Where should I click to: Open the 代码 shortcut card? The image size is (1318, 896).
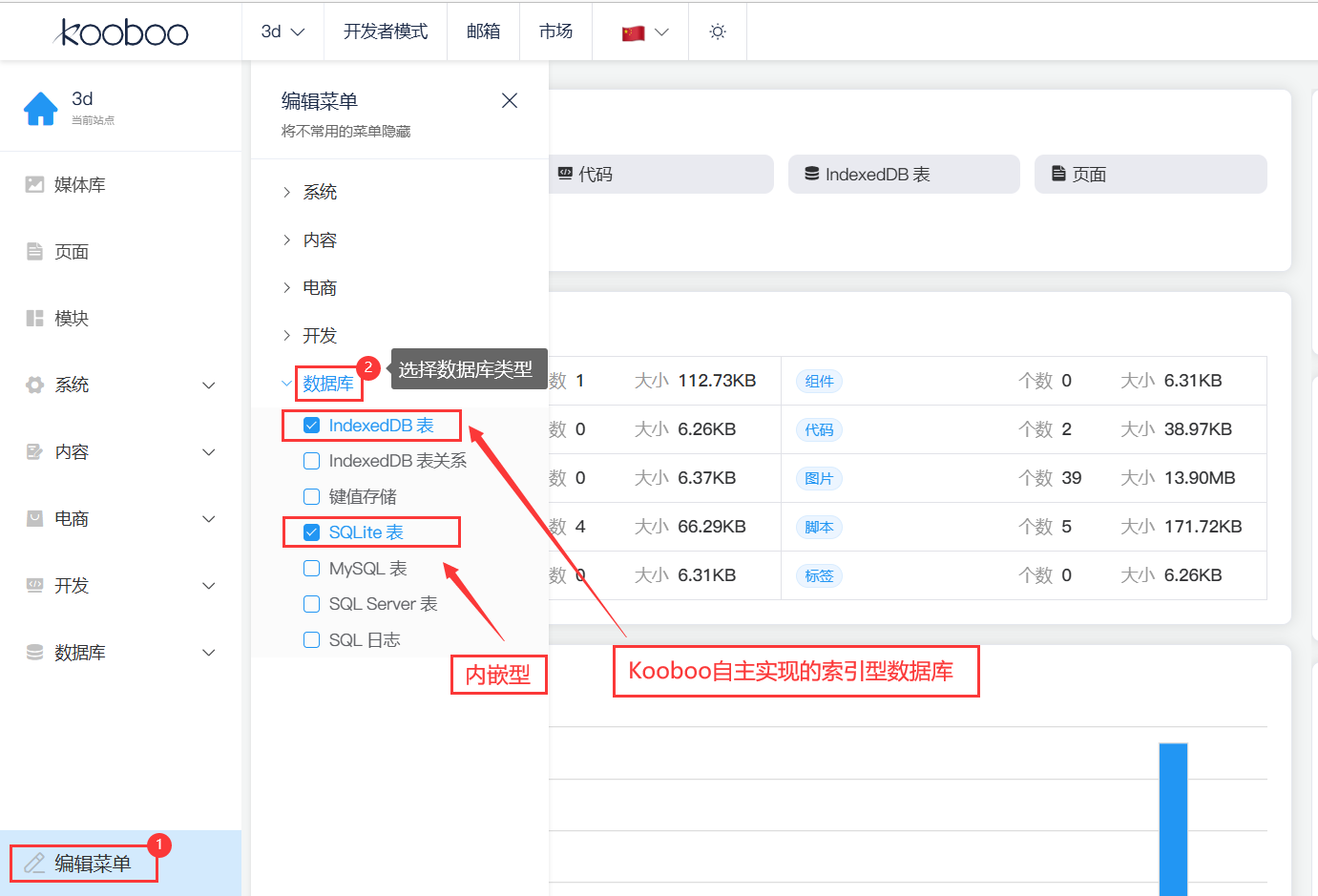click(x=660, y=174)
